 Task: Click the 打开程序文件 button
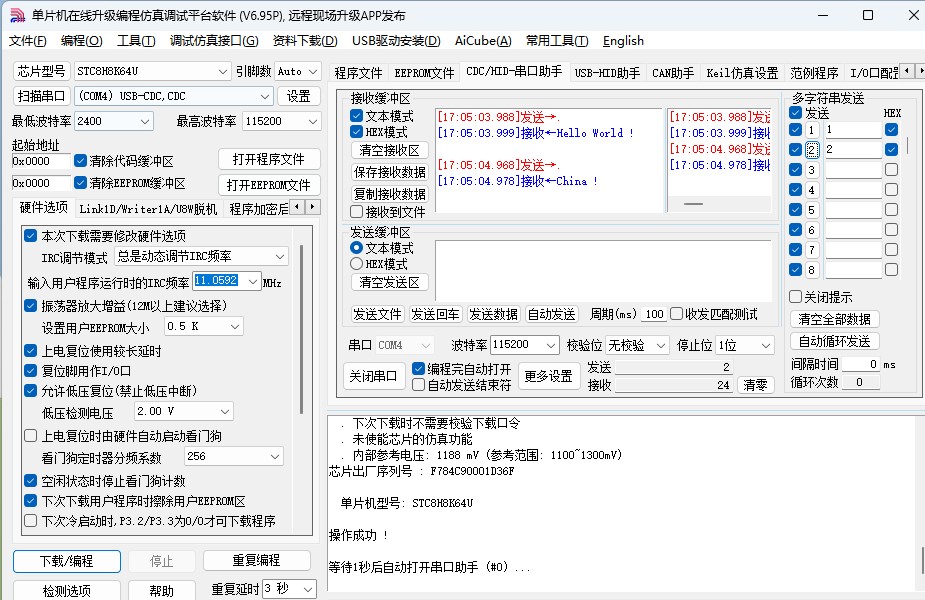click(269, 159)
